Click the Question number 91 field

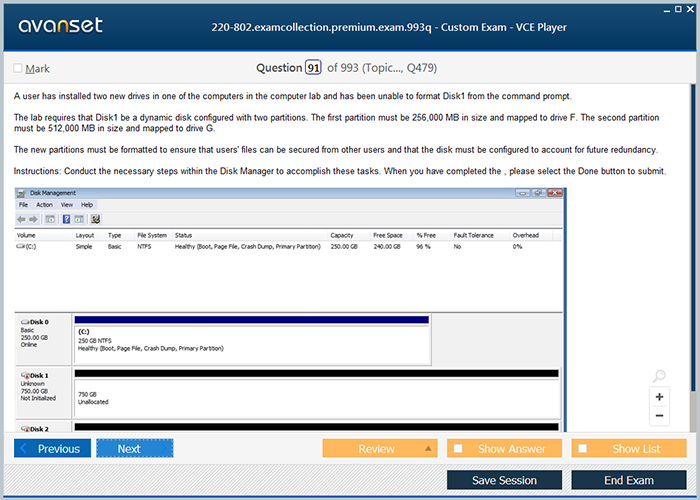313,68
